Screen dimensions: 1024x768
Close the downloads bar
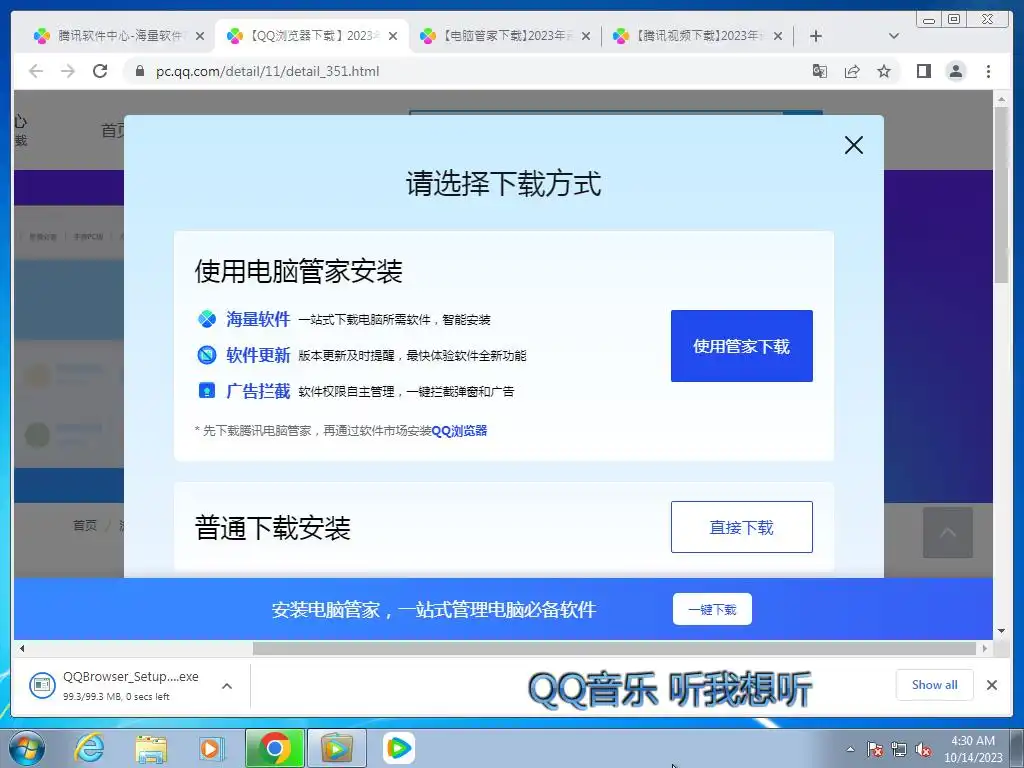pos(991,685)
